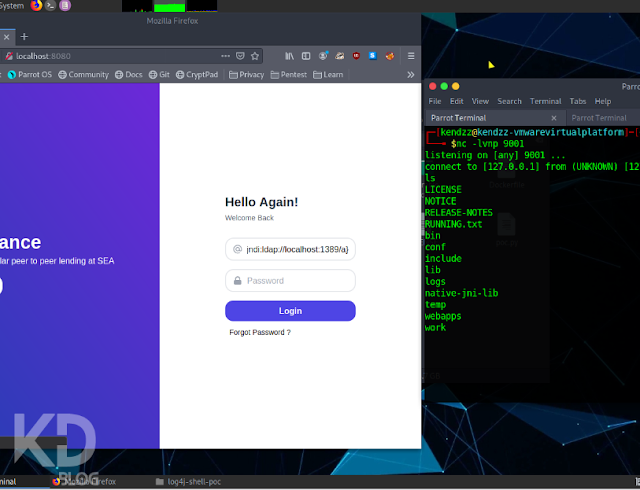
Task: Open Firefox from the top panel launcher
Action: 36,5
